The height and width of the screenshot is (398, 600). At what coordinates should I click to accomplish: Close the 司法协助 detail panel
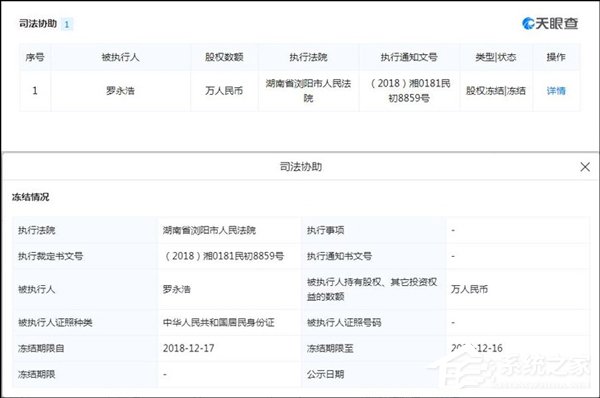(x=585, y=167)
